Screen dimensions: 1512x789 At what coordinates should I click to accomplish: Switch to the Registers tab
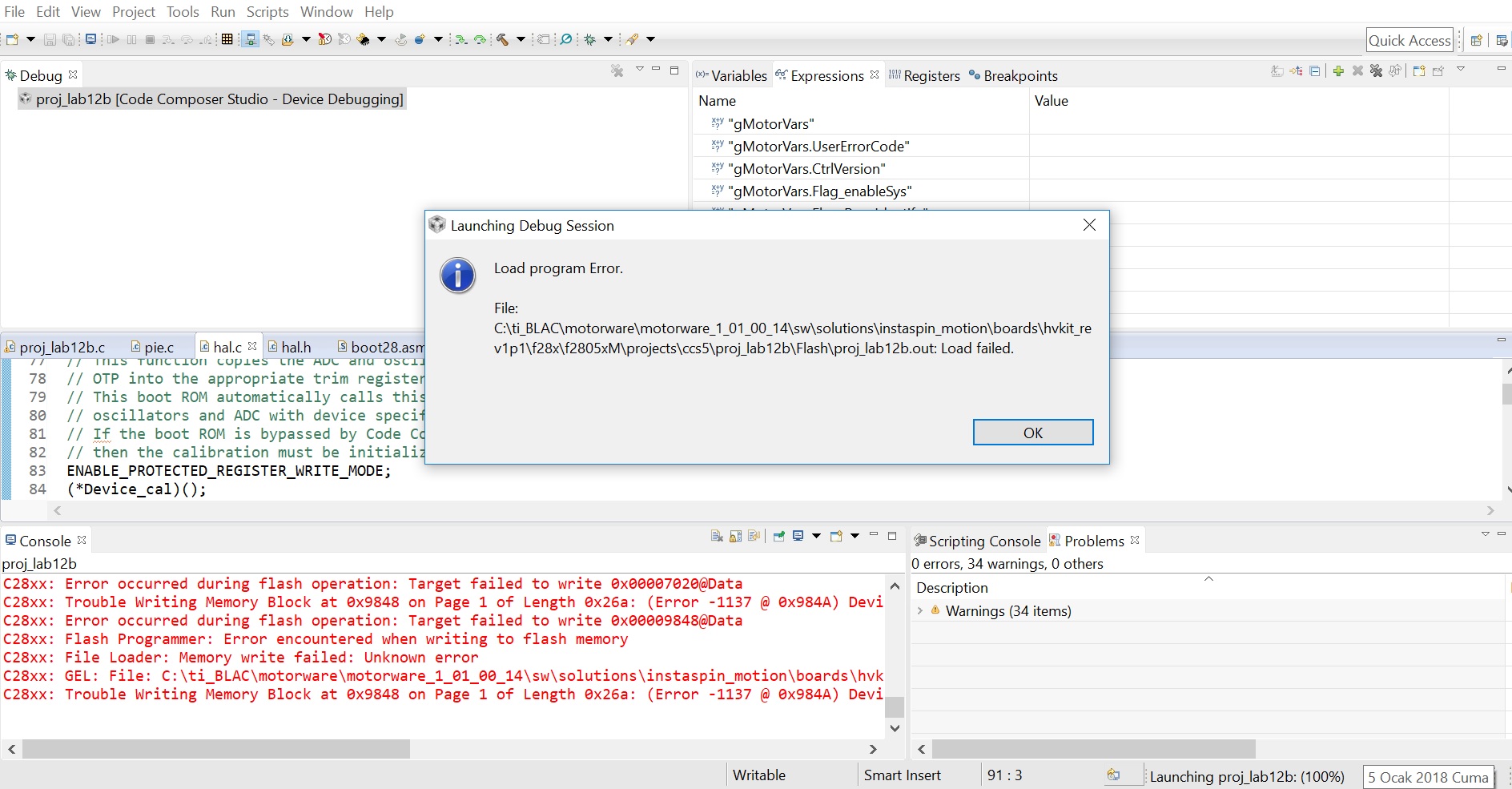coord(924,75)
